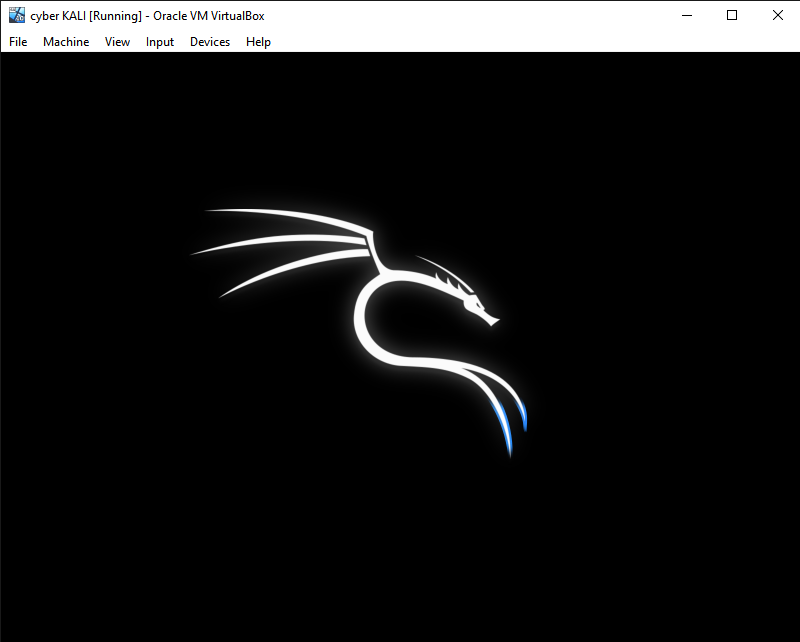The height and width of the screenshot is (642, 800).
Task: Open the Input menu
Action: click(x=160, y=42)
